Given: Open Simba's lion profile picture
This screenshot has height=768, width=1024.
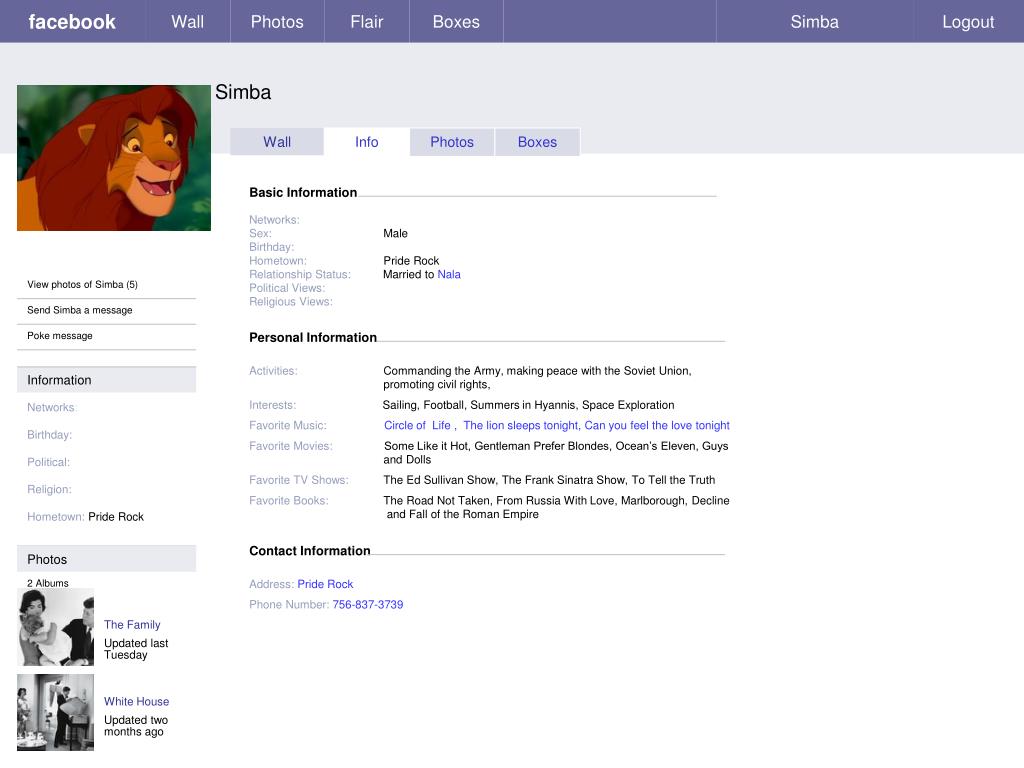Looking at the screenshot, I should pyautogui.click(x=114, y=157).
